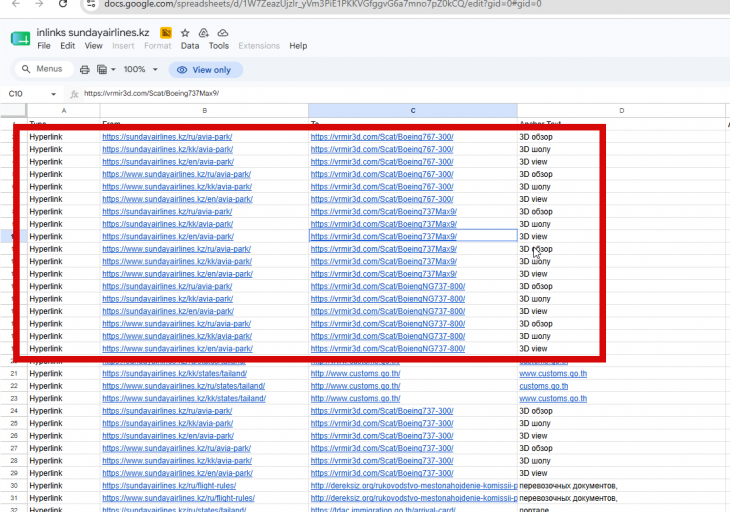Click the greyed Extensions menu
Viewport: 730px width, 512px height.
click(x=259, y=46)
